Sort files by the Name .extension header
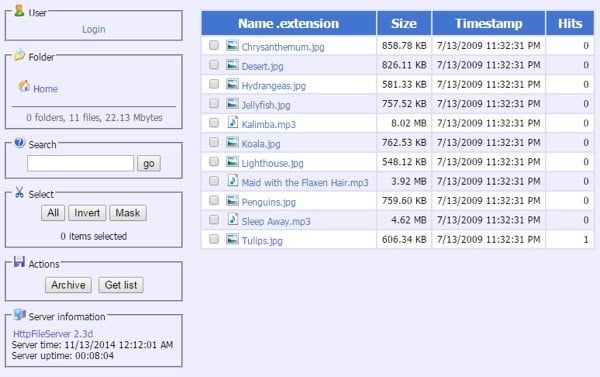This screenshot has height=377, width=600. point(289,23)
